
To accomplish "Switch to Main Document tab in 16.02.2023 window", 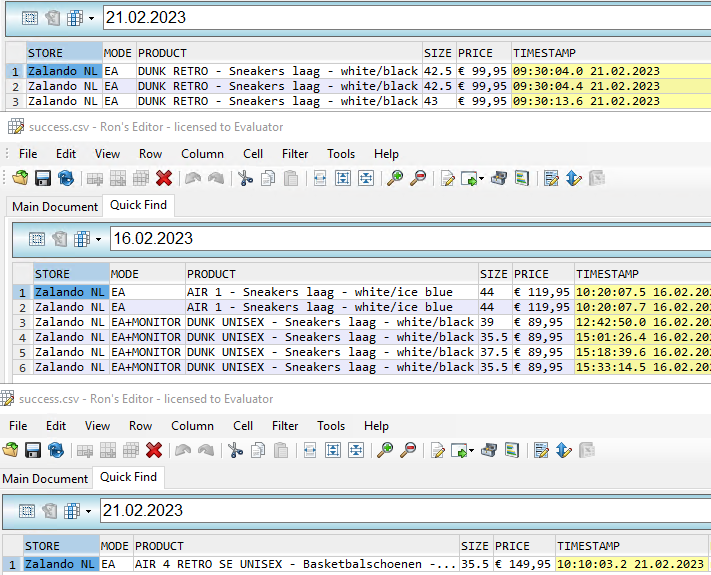I will (x=55, y=206).
